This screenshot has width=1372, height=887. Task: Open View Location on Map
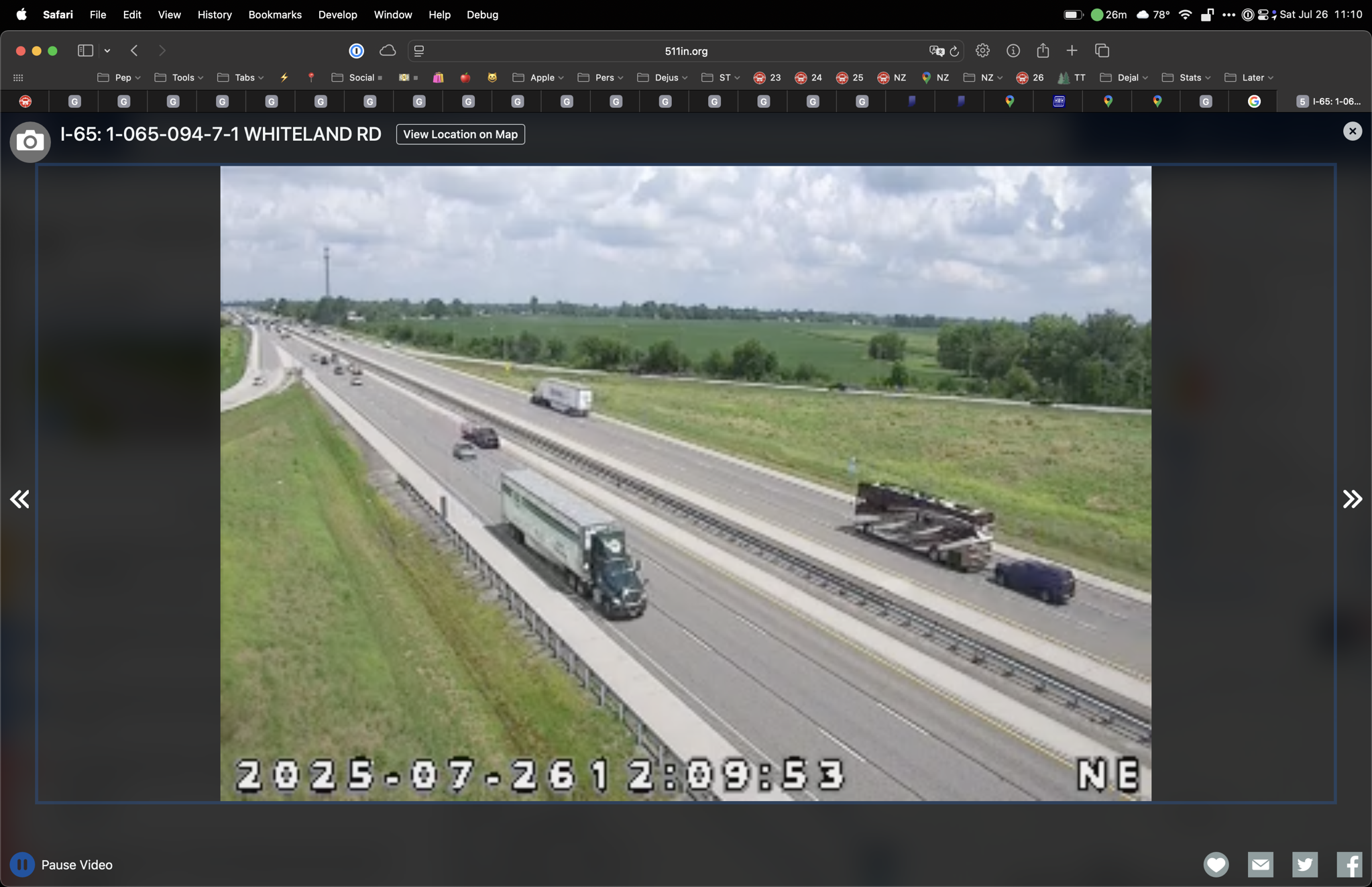point(460,134)
